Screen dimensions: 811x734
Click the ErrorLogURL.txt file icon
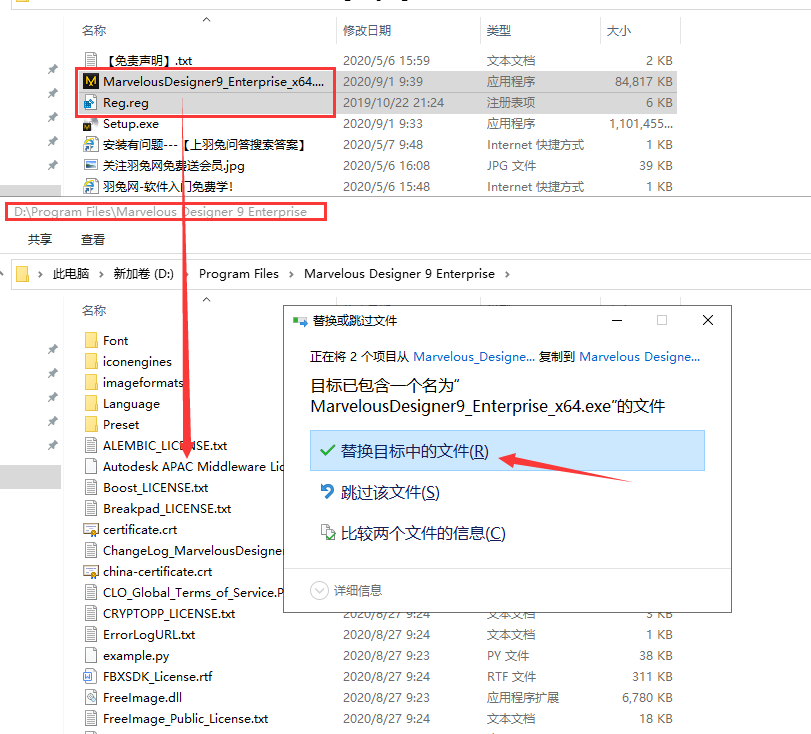click(x=91, y=634)
